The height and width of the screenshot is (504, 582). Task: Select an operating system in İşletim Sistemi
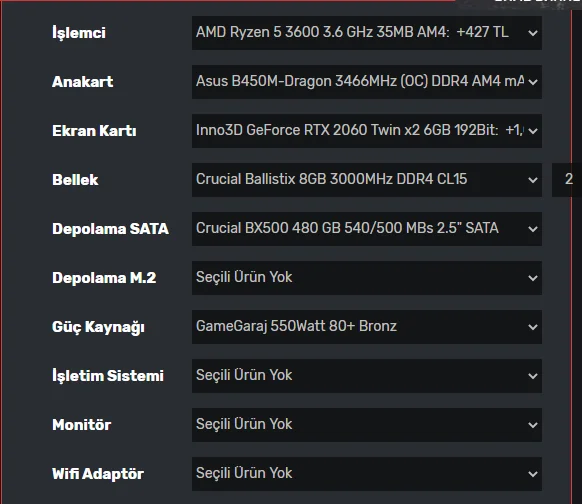pos(367,376)
